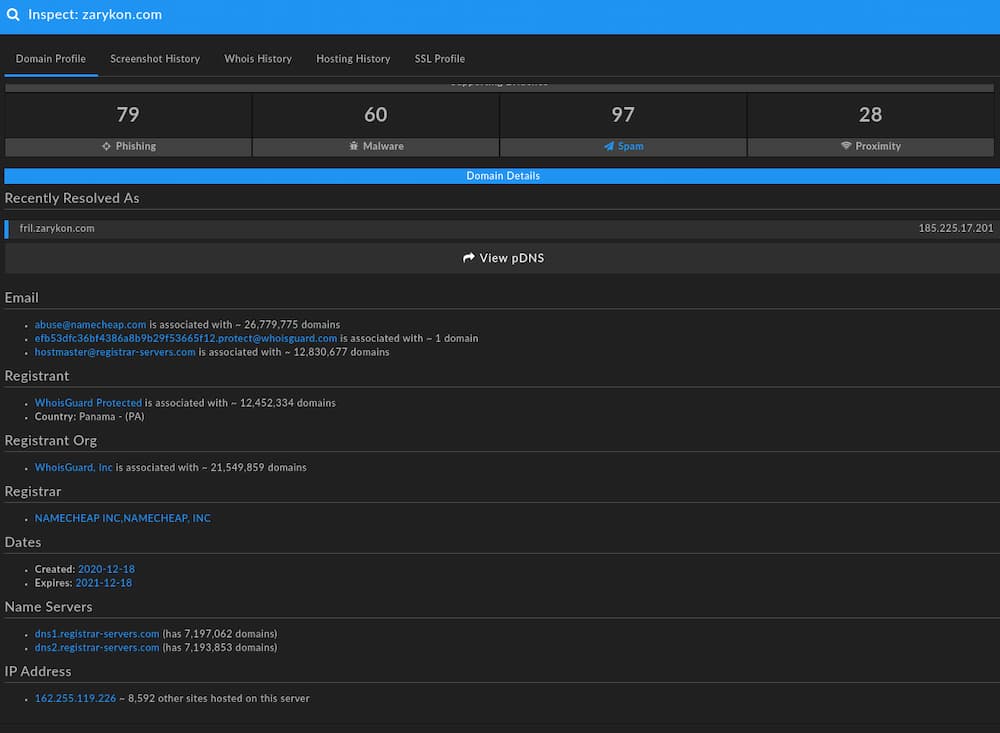This screenshot has width=1000, height=733.
Task: Open IP address 162.255.119.226 link
Action: pos(75,699)
